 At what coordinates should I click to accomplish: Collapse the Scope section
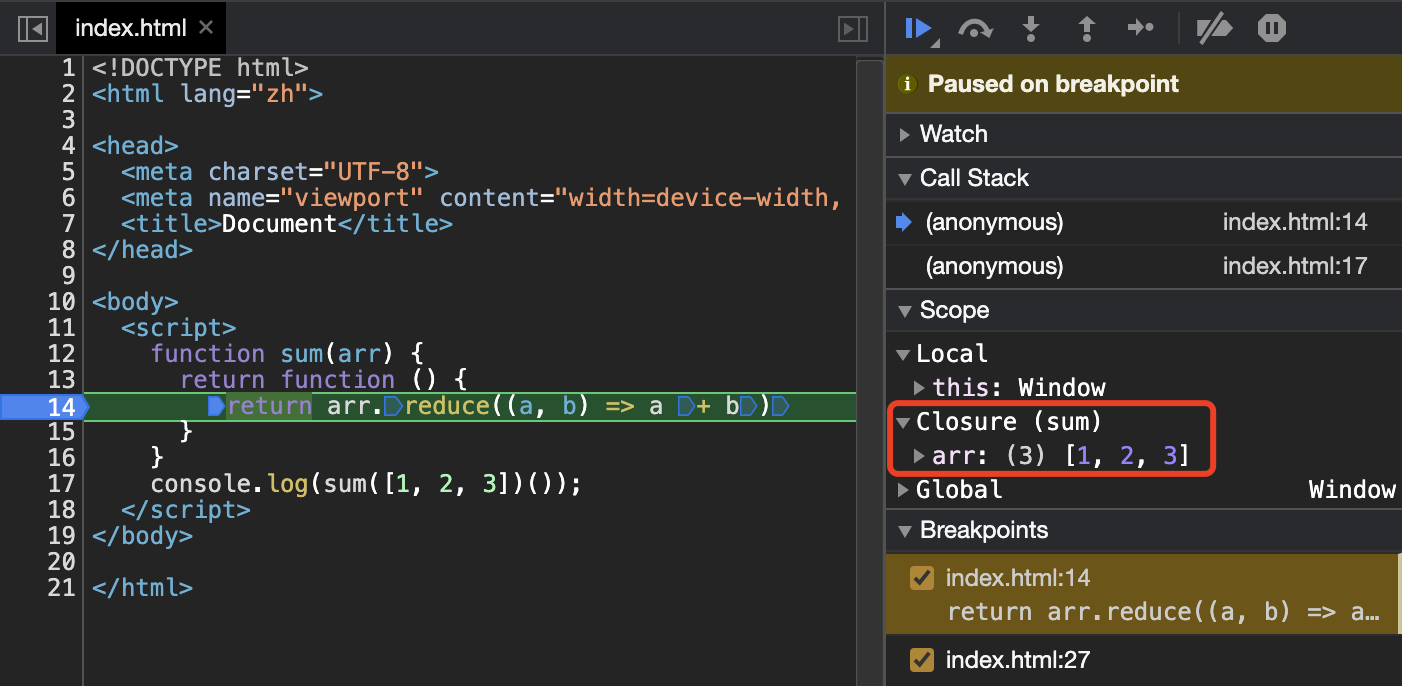905,310
